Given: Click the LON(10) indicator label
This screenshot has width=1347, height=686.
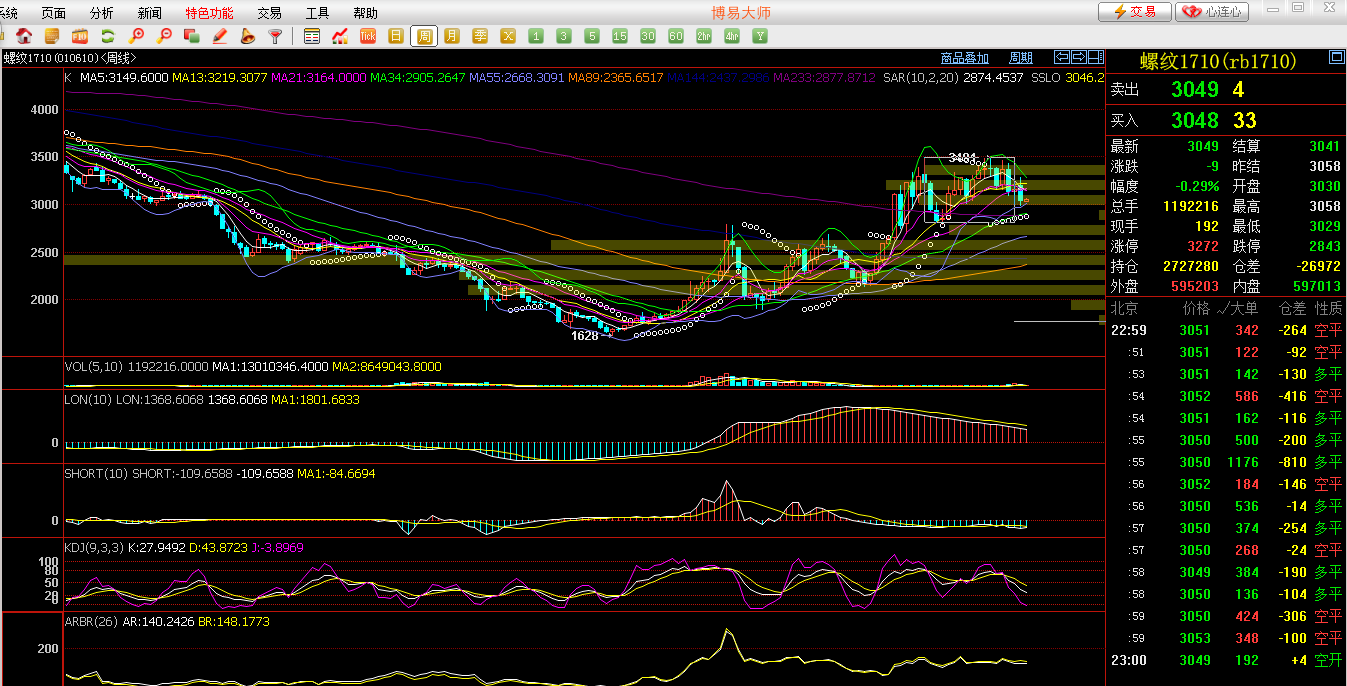Looking at the screenshot, I should coord(89,399).
